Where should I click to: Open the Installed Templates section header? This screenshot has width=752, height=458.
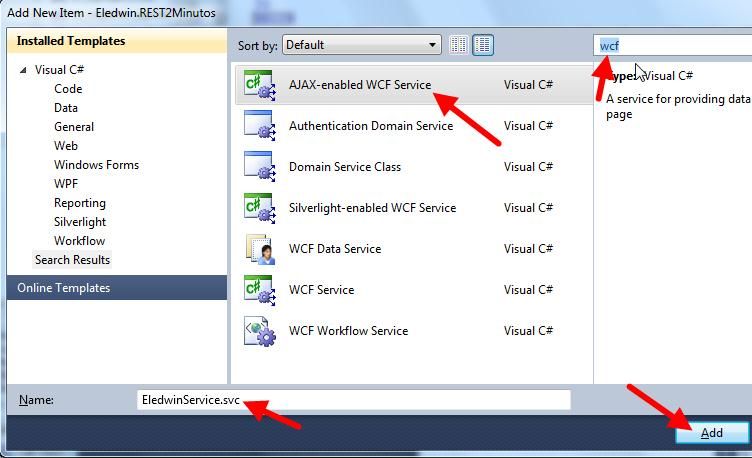click(117, 41)
